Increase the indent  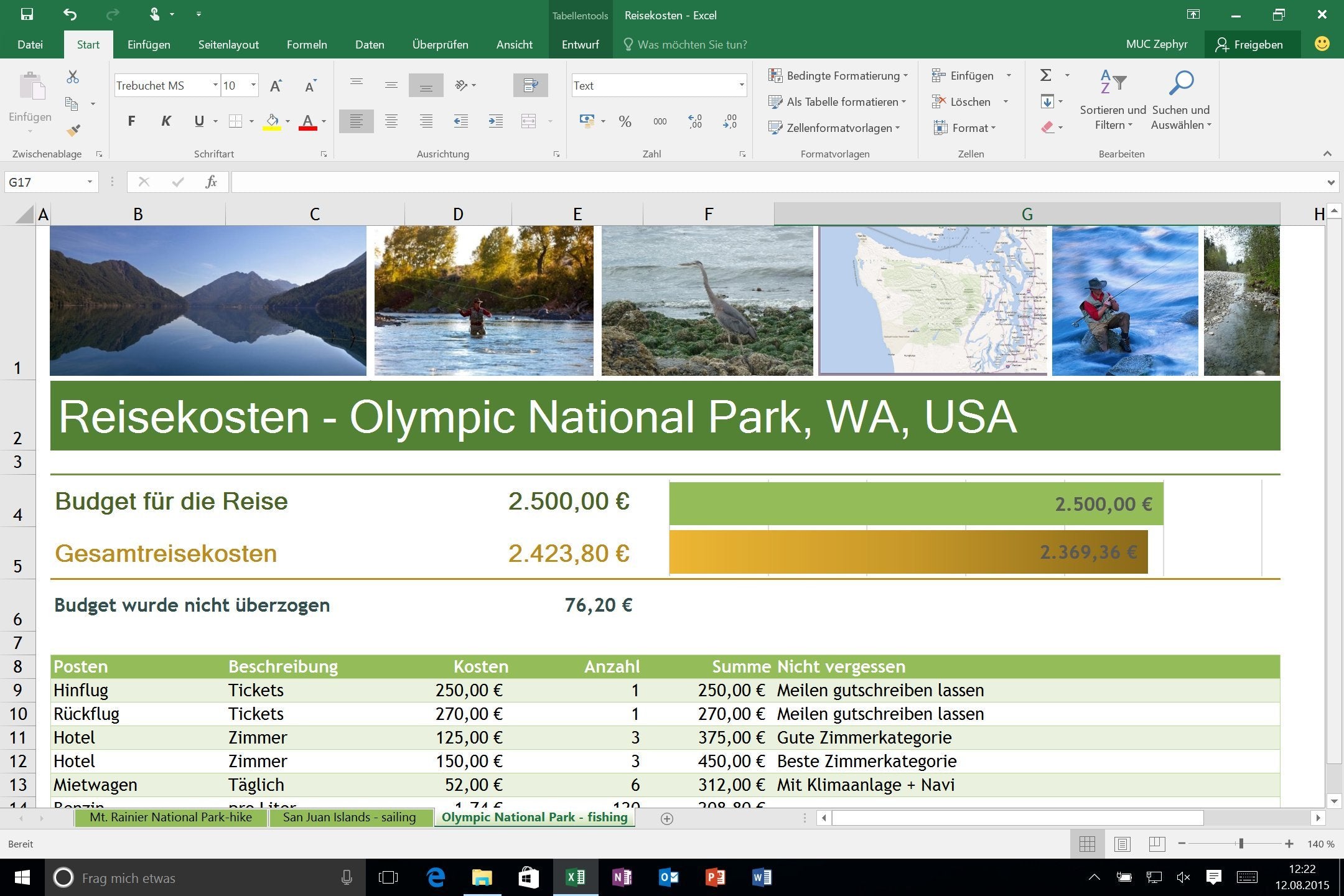coord(496,121)
